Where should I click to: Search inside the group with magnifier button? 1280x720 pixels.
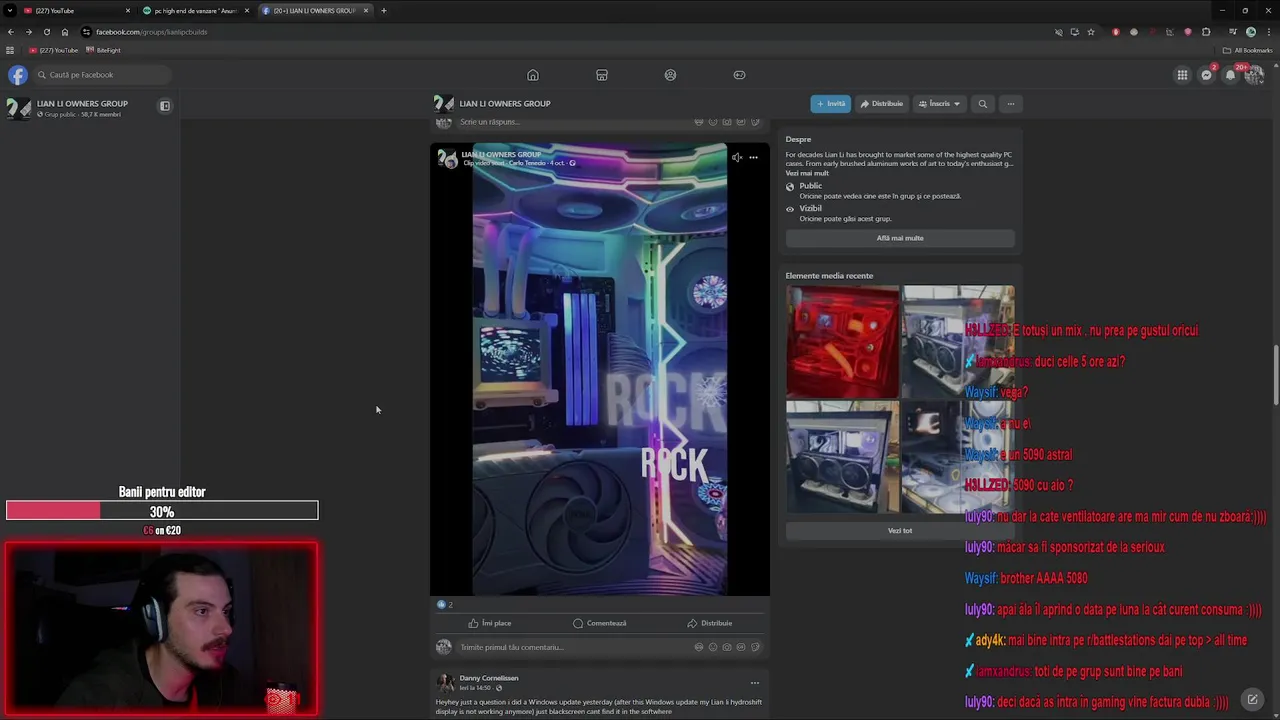[983, 104]
